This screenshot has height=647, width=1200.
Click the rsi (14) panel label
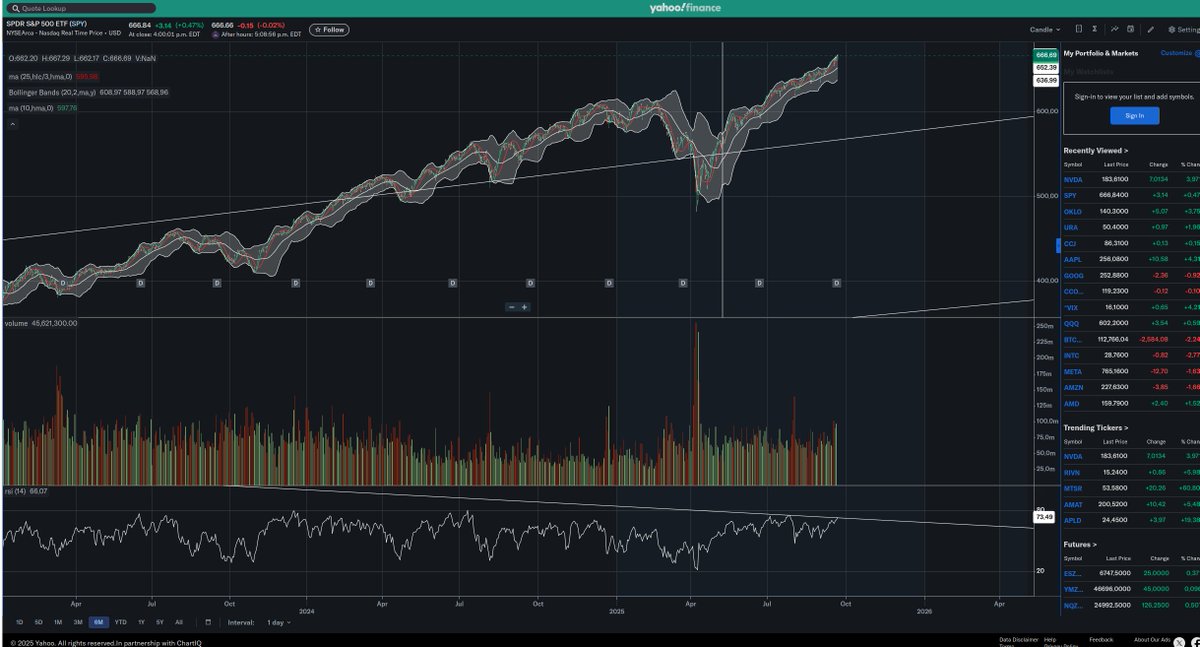[16, 491]
